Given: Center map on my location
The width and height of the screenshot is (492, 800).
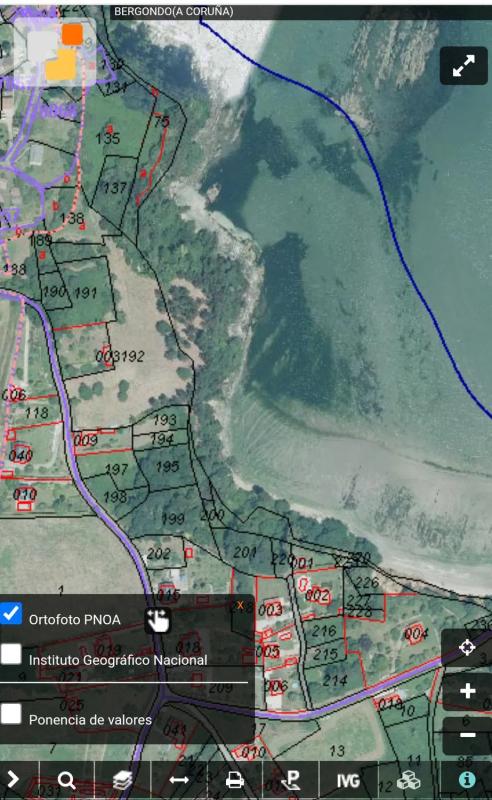Looking at the screenshot, I should (467, 647).
